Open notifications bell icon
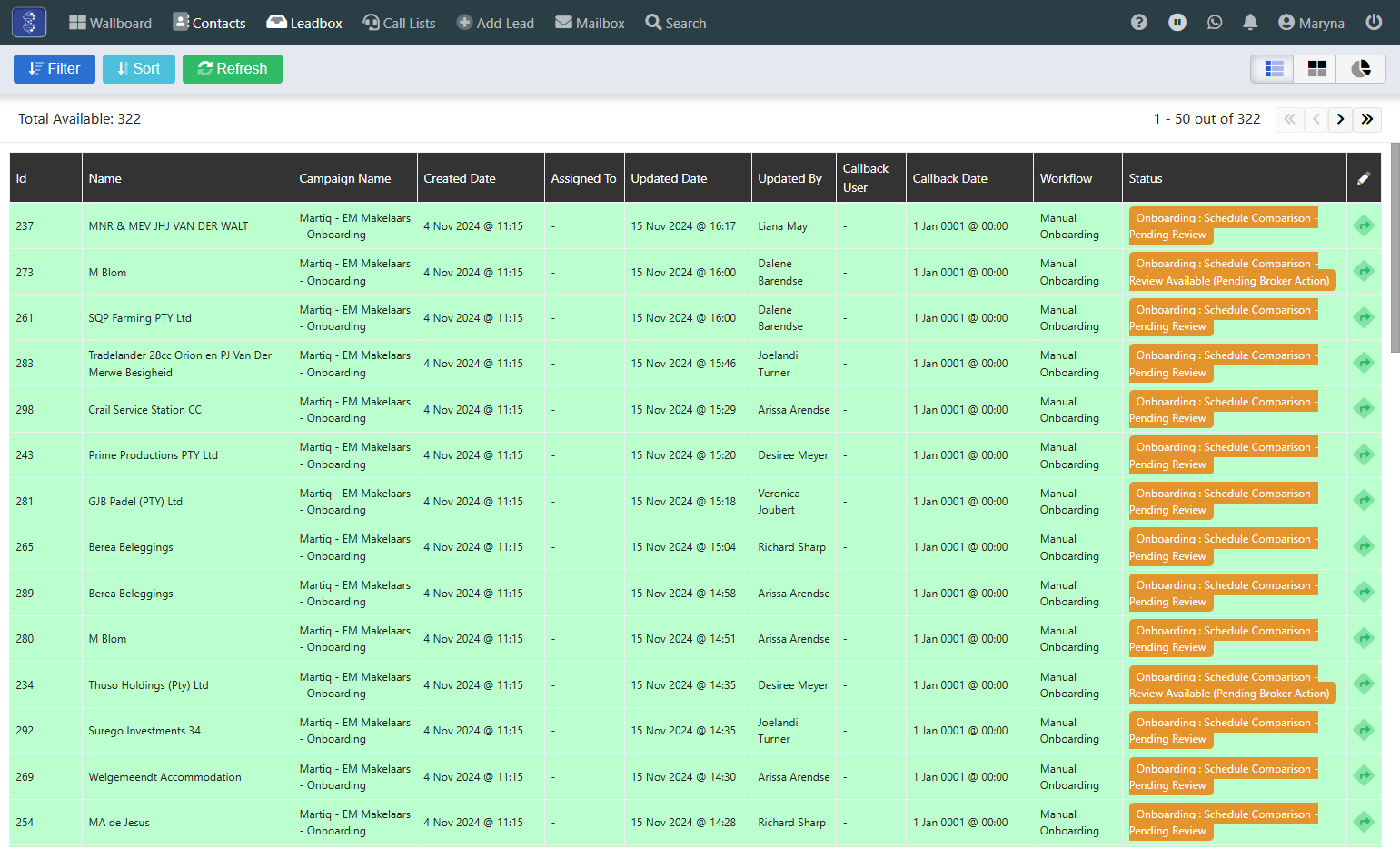Image resolution: width=1400 pixels, height=859 pixels. 1250,23
